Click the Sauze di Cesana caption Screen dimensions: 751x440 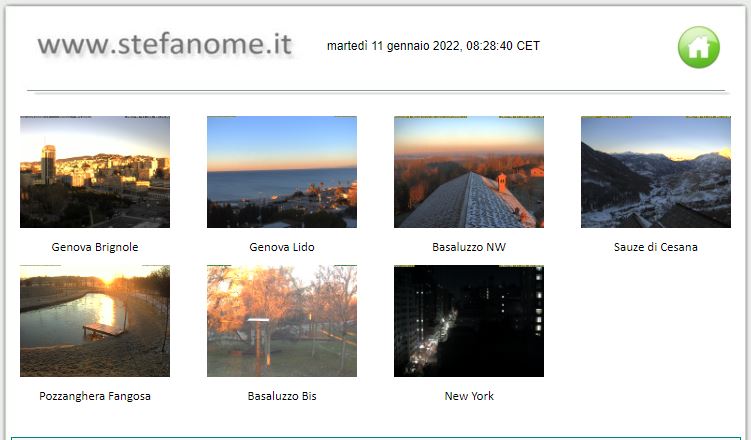[x=656, y=247]
